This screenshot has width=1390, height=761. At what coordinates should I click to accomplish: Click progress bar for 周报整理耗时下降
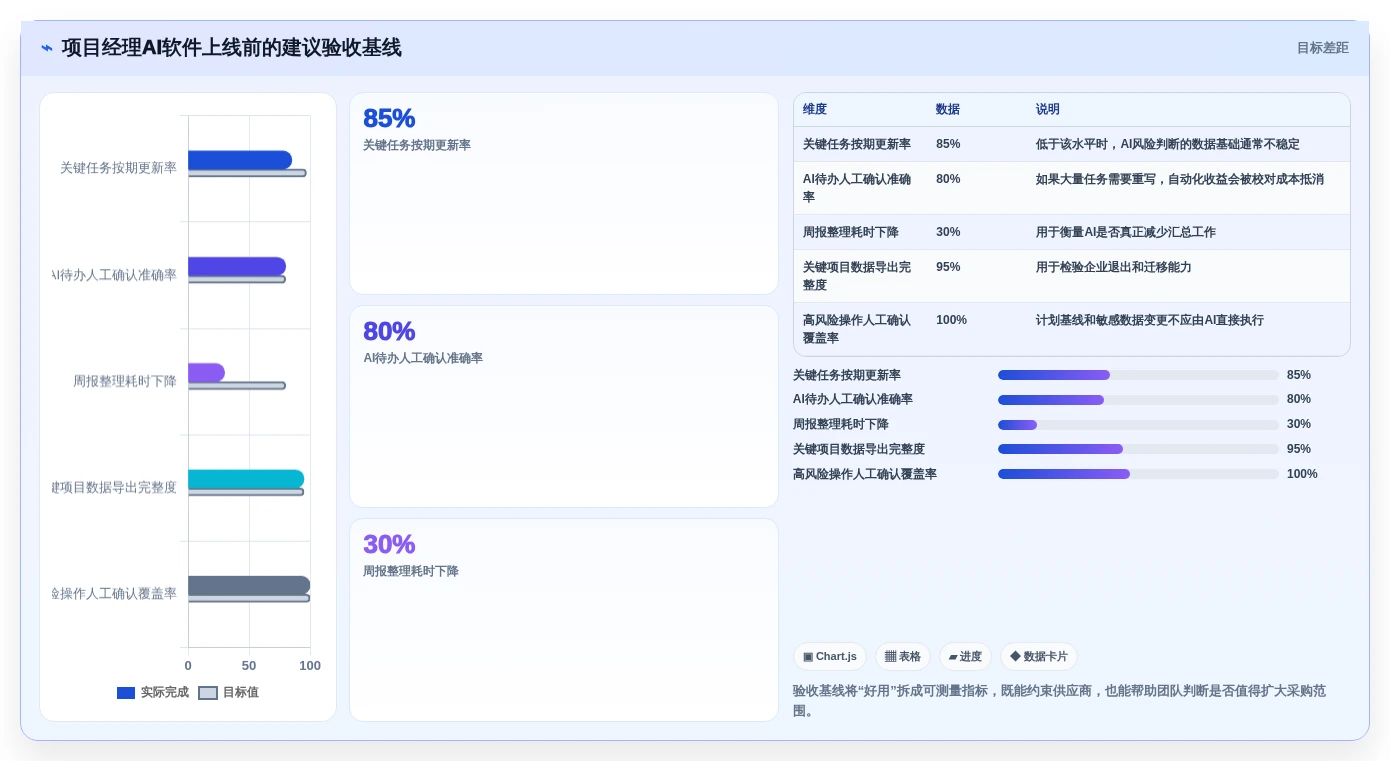pos(1138,425)
